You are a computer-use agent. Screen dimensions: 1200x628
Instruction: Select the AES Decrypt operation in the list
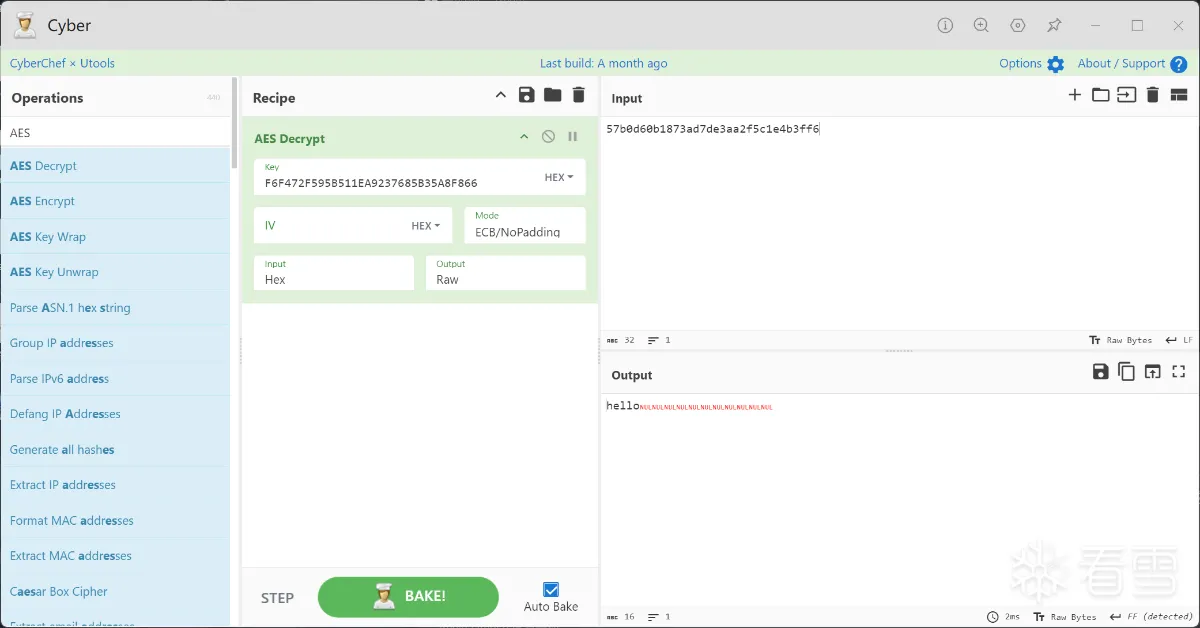coord(115,166)
